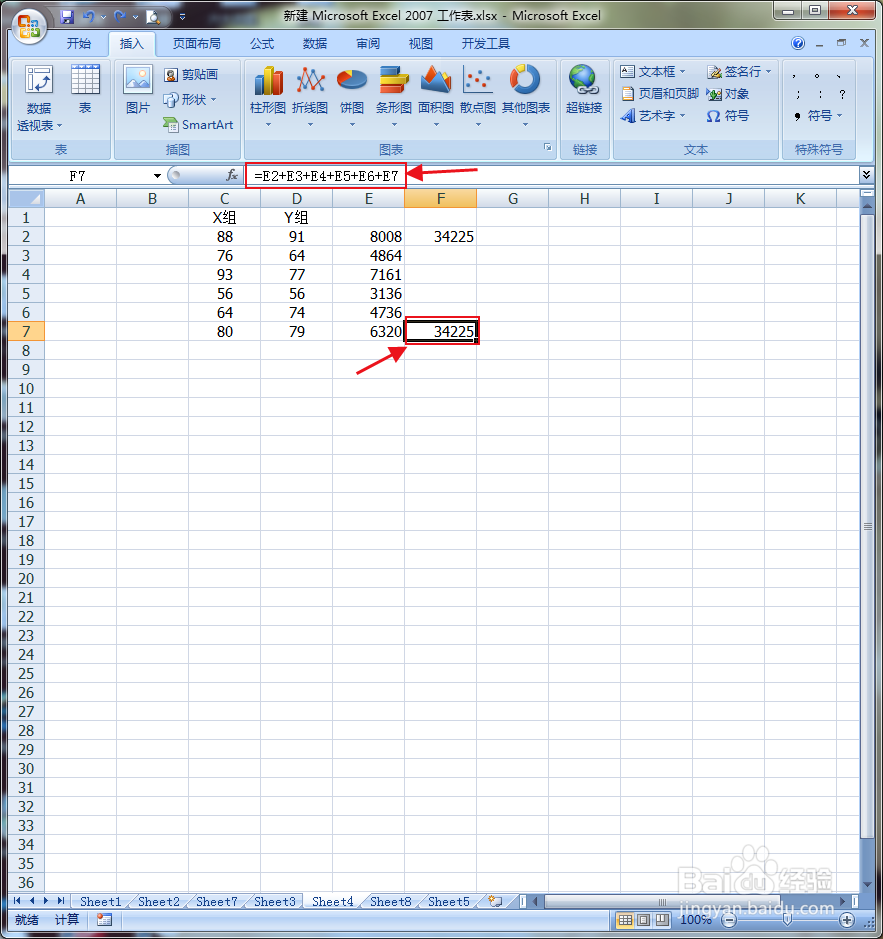The image size is (883, 939).
Task: Switch to Page Layout view in status bar
Action: (643, 920)
